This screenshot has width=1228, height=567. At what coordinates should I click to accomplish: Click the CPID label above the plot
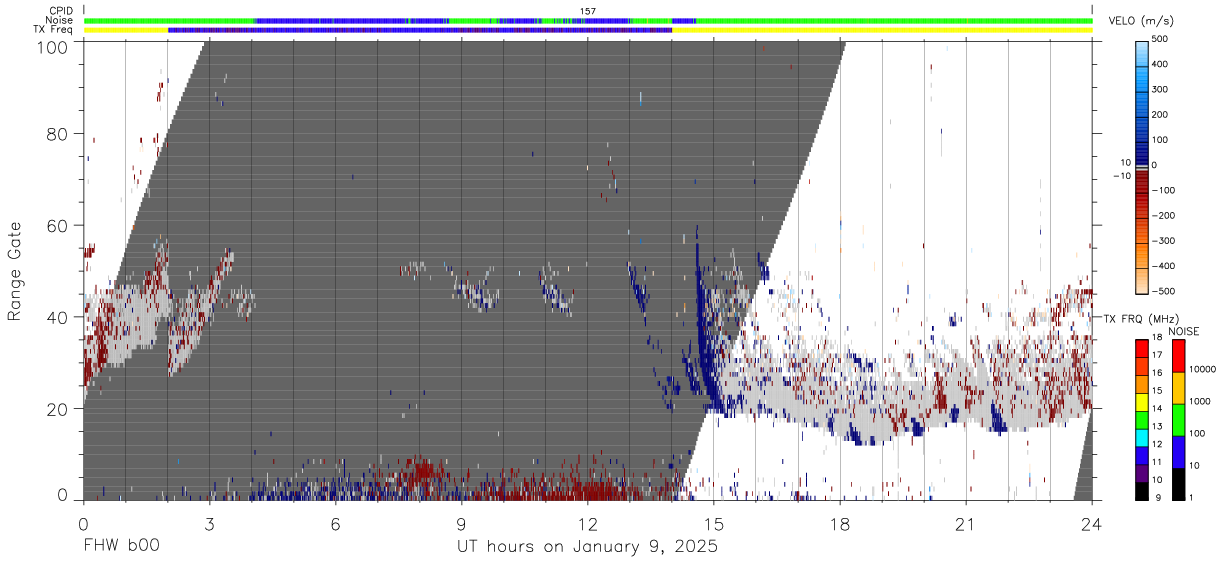click(x=59, y=11)
